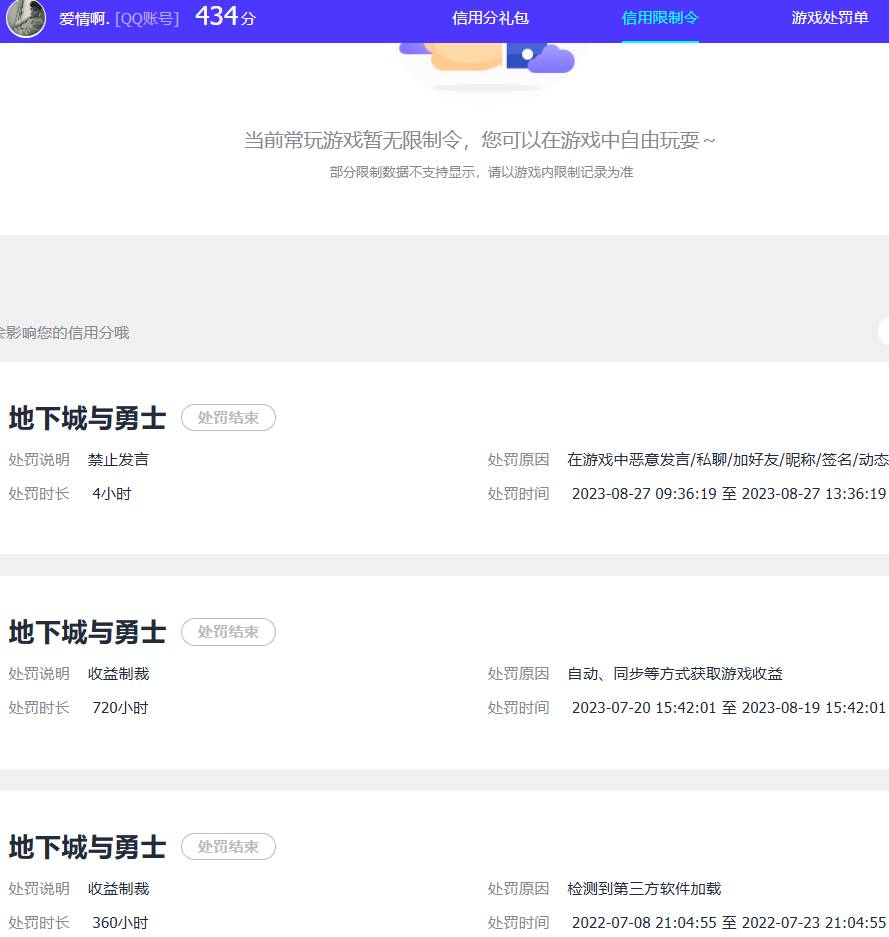Screen dimensions: 889x937
Task: Click the reason text 检测到第三方软件加载
Action: 644,888
